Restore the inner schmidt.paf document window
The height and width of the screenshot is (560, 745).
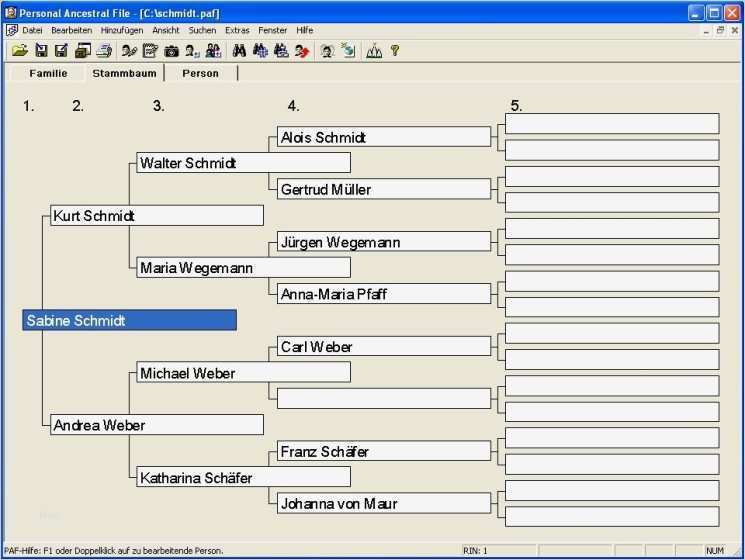coord(720,30)
